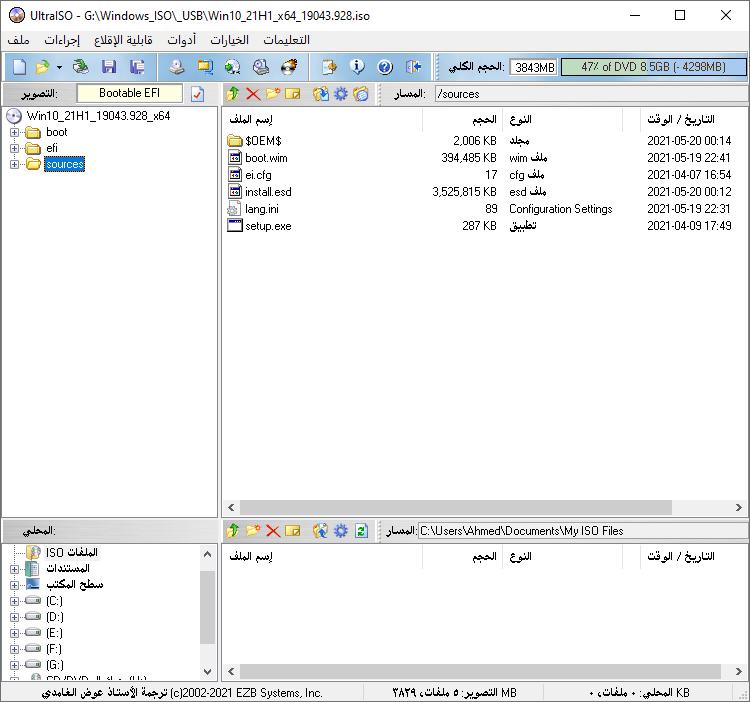Open the recent files dropdown arrow
Image resolution: width=750 pixels, height=702 pixels.
[x=59, y=67]
